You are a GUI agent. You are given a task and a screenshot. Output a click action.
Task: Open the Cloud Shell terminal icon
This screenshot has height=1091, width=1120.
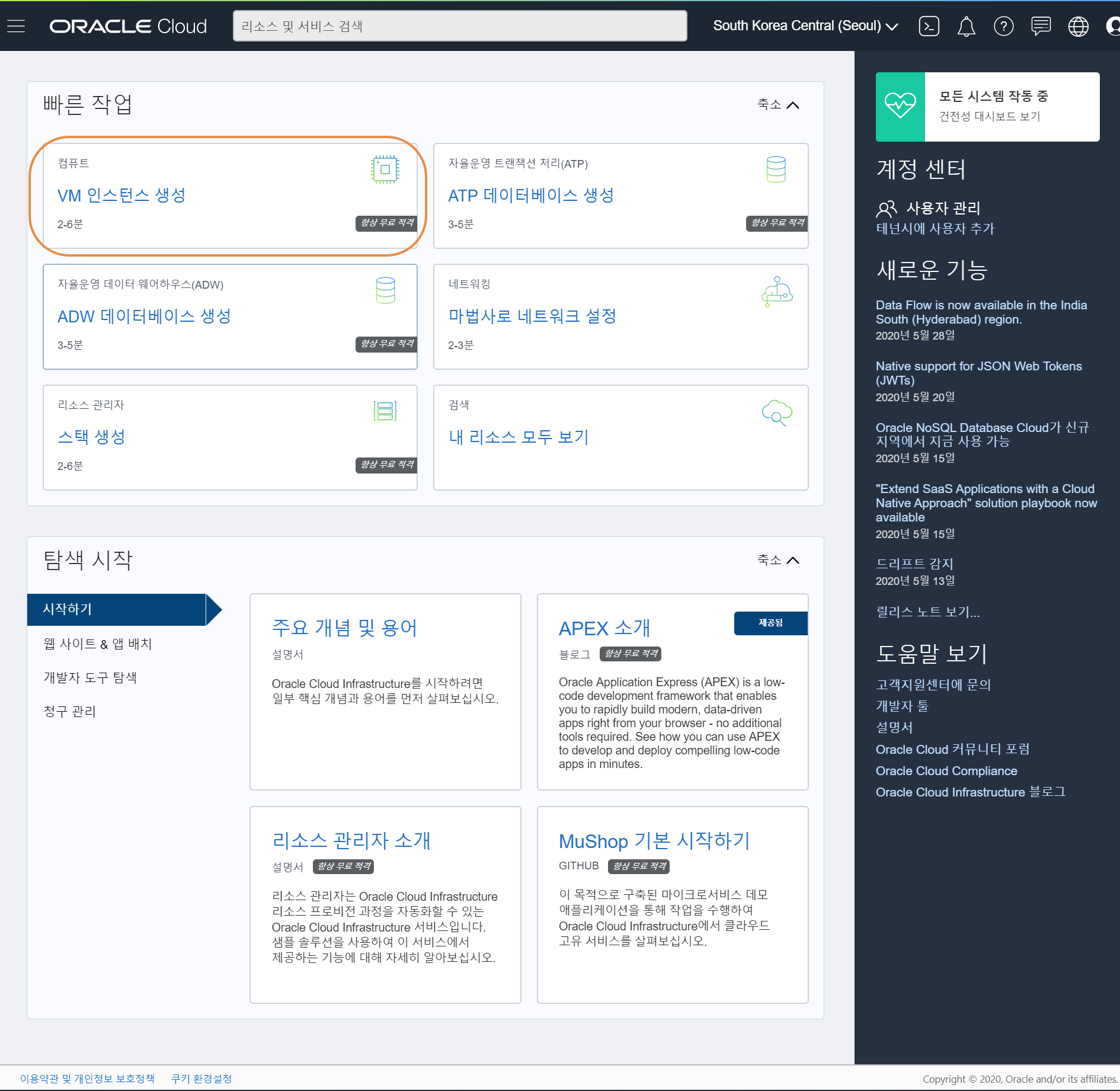(929, 26)
